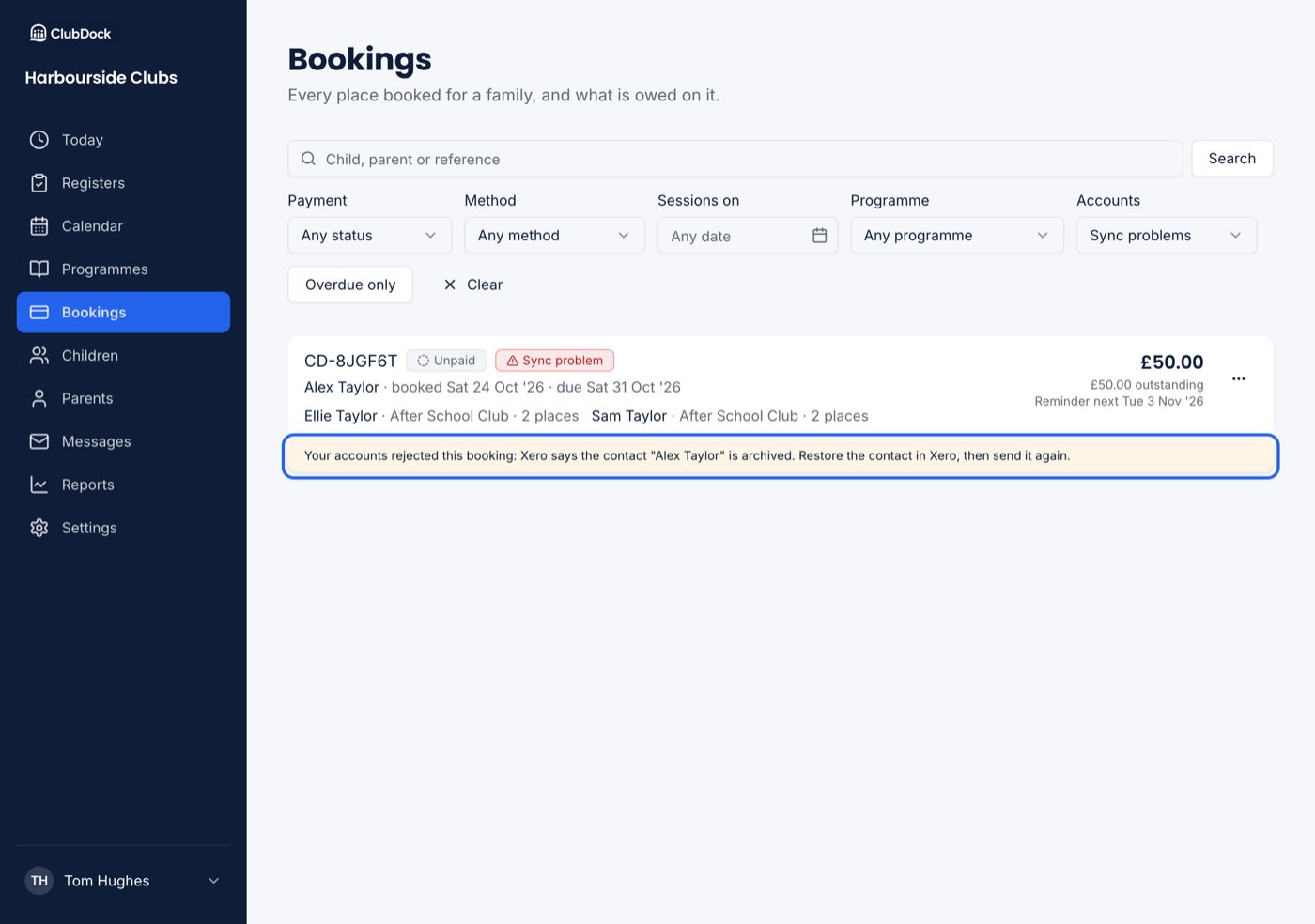Click the Xero rejection error message
Image resolution: width=1315 pixels, height=924 pixels.
[x=781, y=456]
